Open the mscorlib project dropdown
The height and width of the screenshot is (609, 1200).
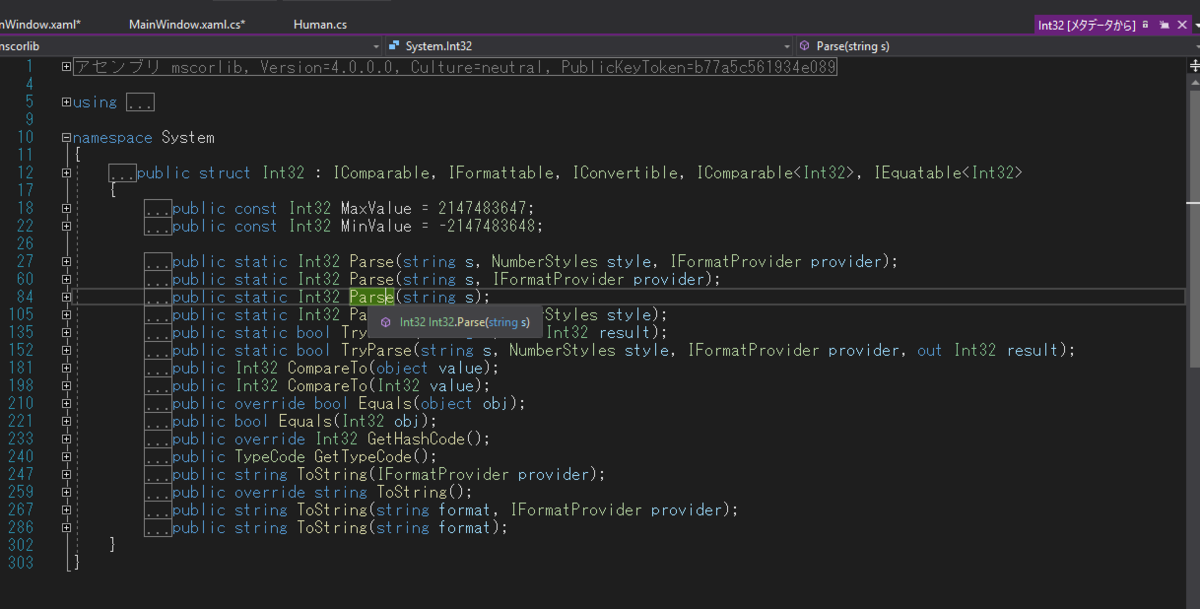[x=190, y=46]
